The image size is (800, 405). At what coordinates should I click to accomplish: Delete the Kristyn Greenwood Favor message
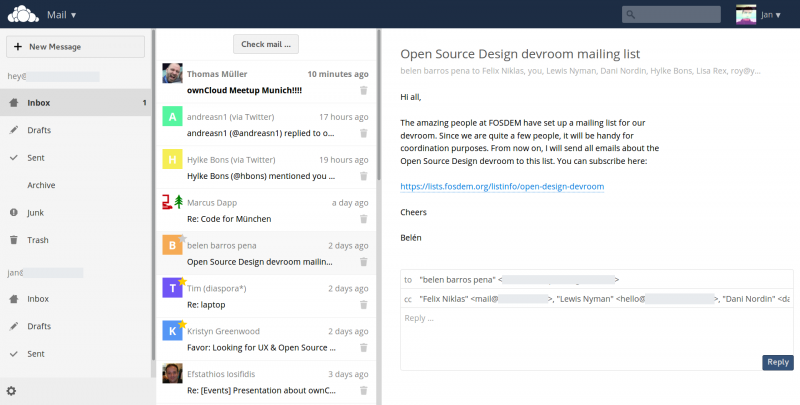[x=364, y=347]
